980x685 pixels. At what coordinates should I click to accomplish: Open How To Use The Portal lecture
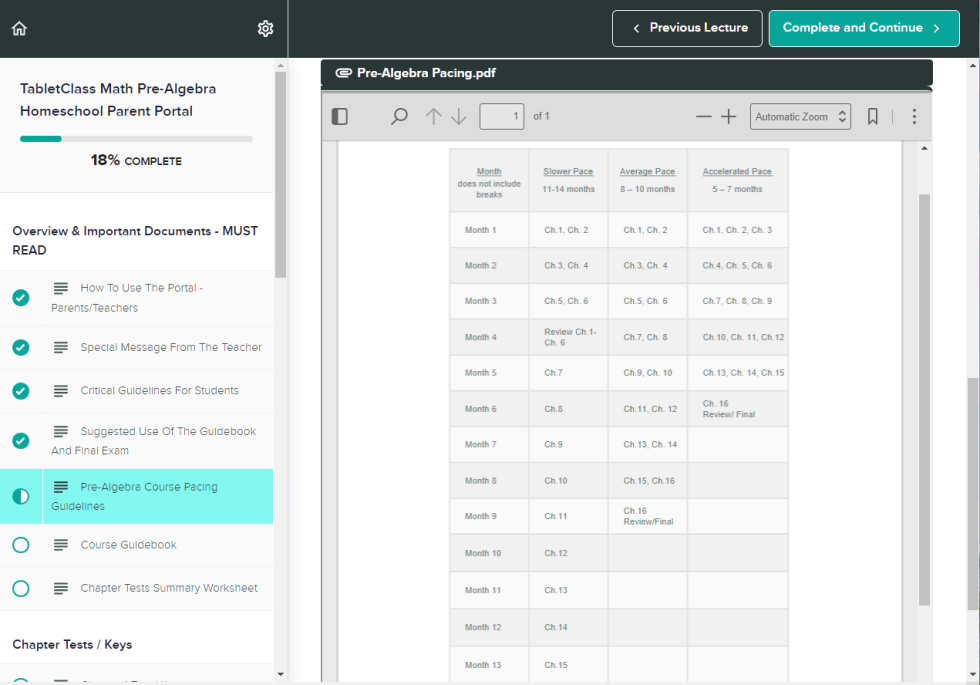pyautogui.click(x=140, y=298)
